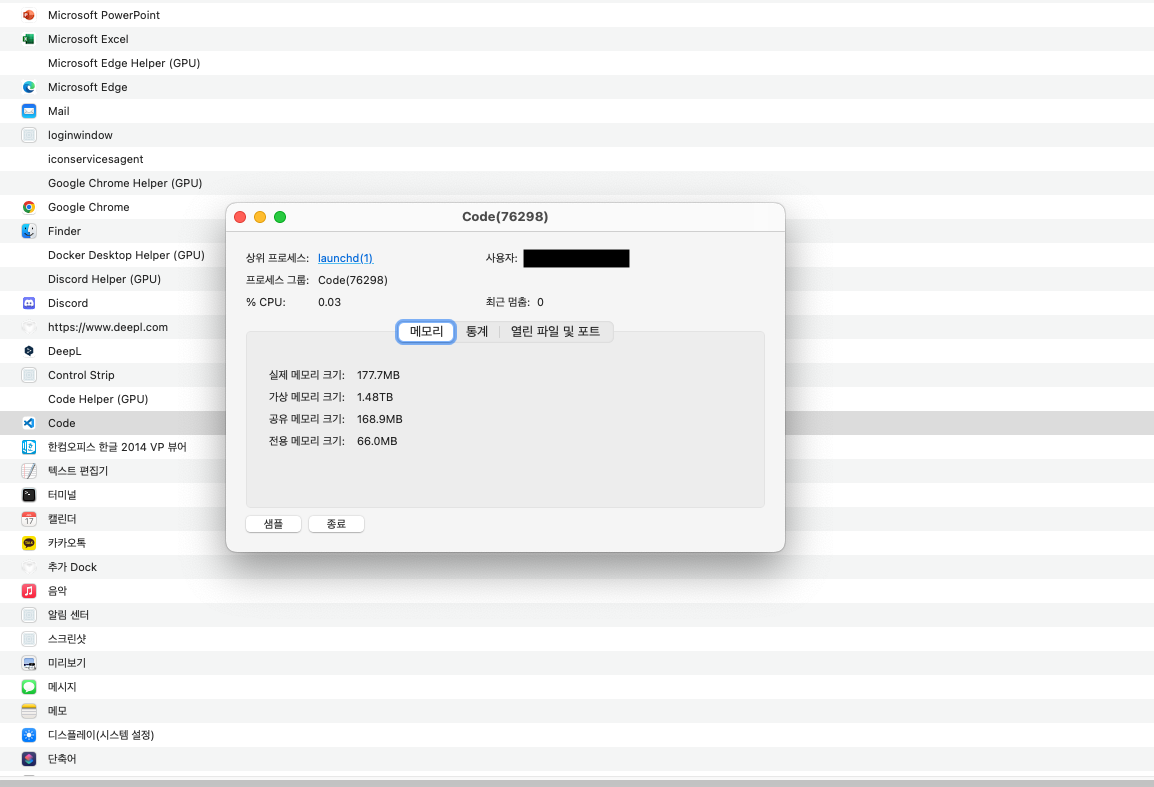The image size is (1154, 787).
Task: Click the Microsoft Edge icon
Action: tap(29, 87)
